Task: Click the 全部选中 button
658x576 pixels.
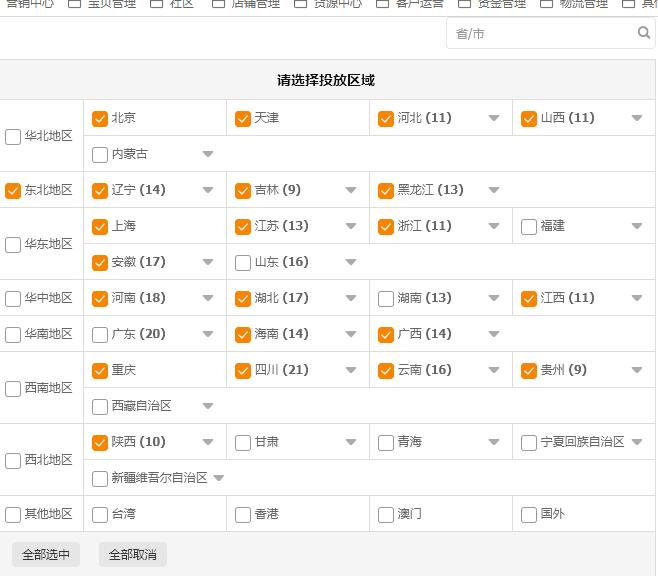Action: point(46,554)
